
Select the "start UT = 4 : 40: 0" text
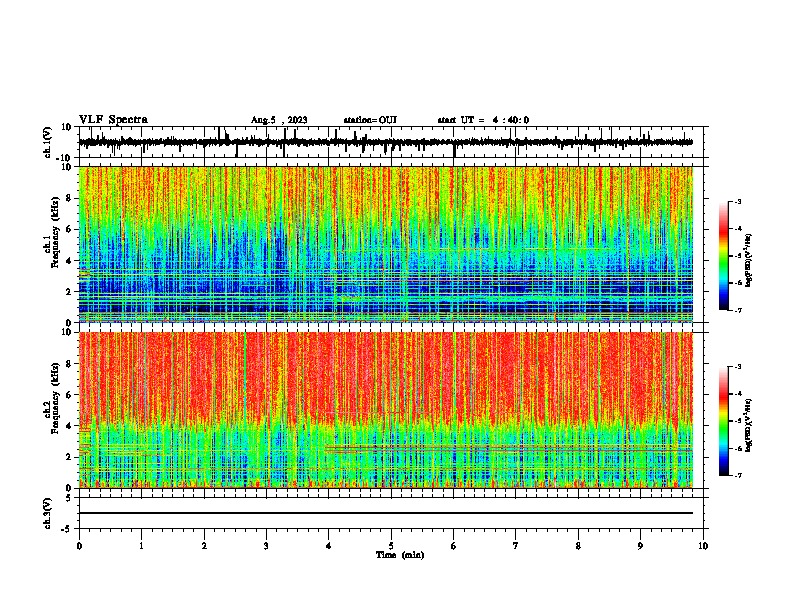point(483,120)
